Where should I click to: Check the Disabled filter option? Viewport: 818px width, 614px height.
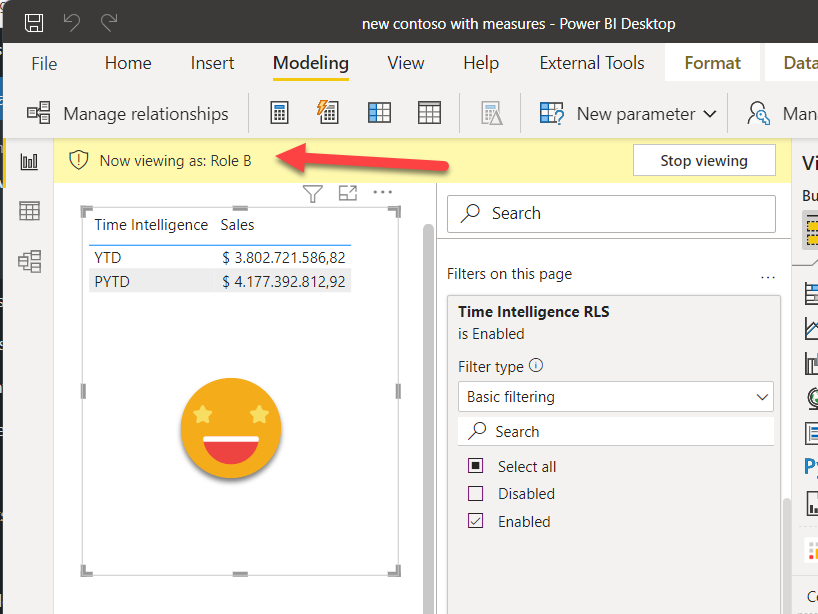[x=476, y=493]
